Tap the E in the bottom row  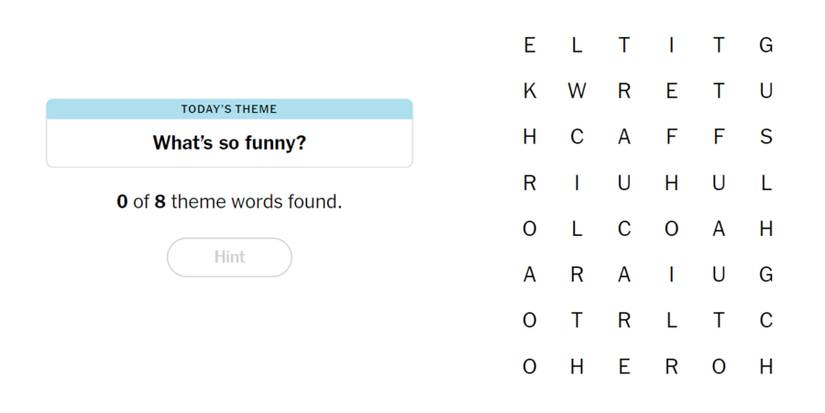pos(624,367)
